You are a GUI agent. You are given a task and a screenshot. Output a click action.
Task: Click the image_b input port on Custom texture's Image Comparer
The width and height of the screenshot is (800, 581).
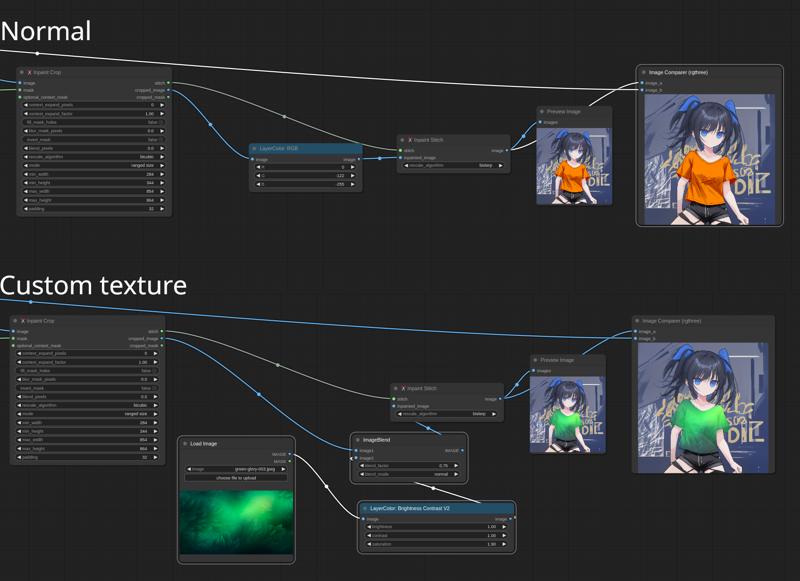[x=636, y=338]
